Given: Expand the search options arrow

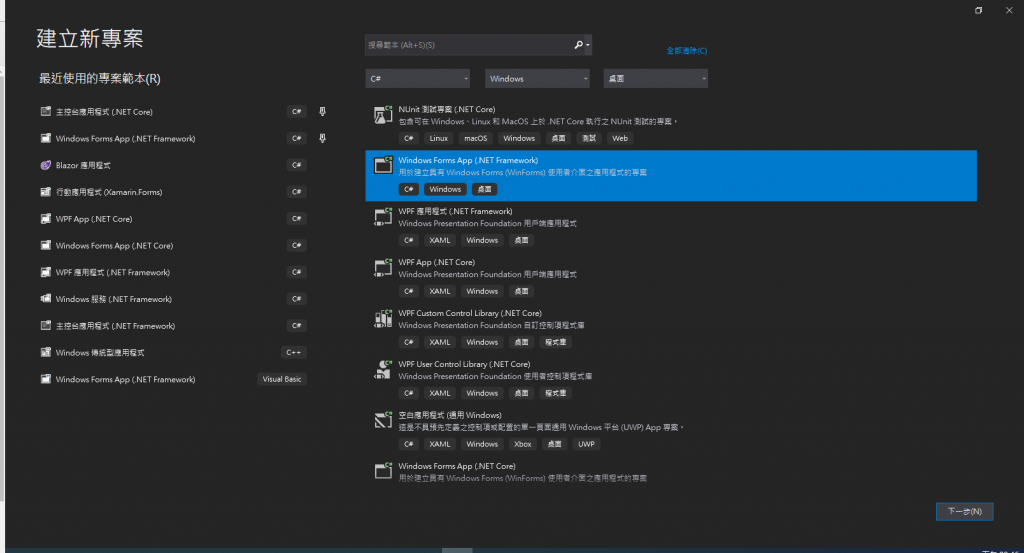Looking at the screenshot, I should [x=588, y=45].
